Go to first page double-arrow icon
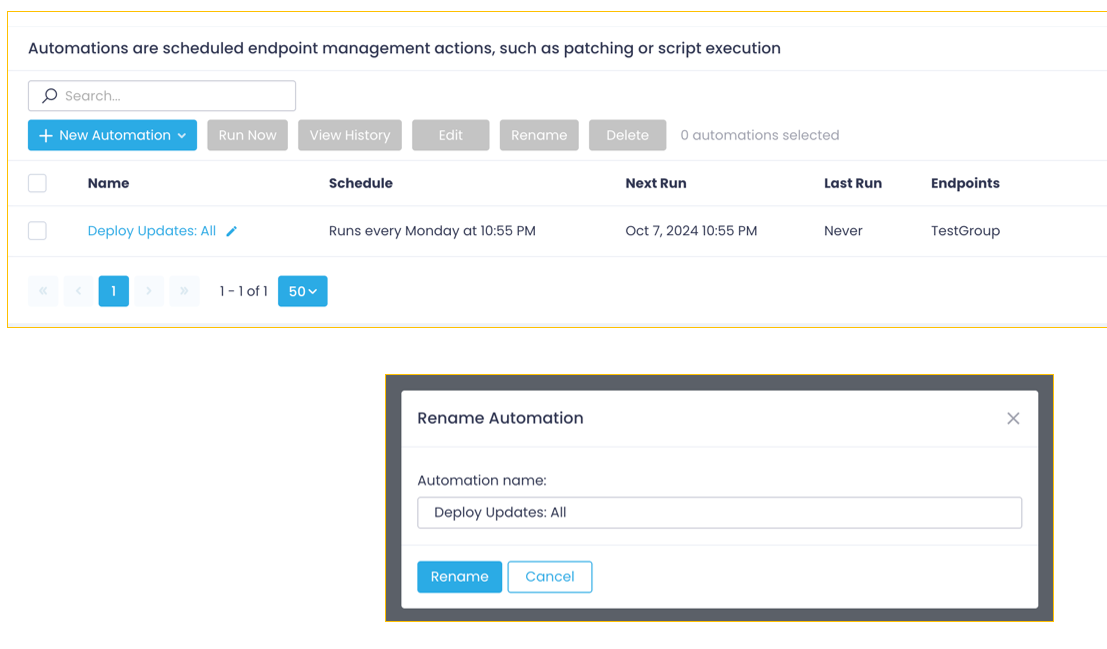This screenshot has height=649, width=1107. (x=43, y=291)
